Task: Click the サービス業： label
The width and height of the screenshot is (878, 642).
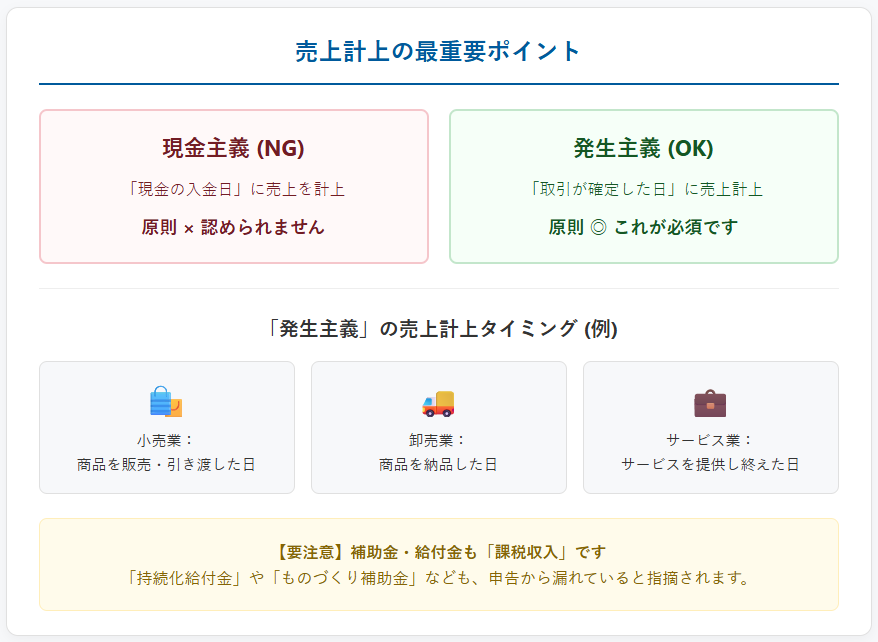Action: [710, 440]
